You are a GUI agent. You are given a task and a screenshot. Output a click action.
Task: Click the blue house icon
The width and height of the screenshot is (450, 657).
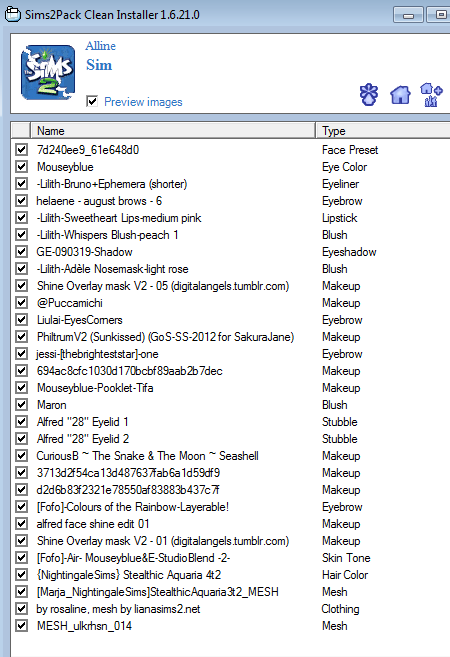400,94
